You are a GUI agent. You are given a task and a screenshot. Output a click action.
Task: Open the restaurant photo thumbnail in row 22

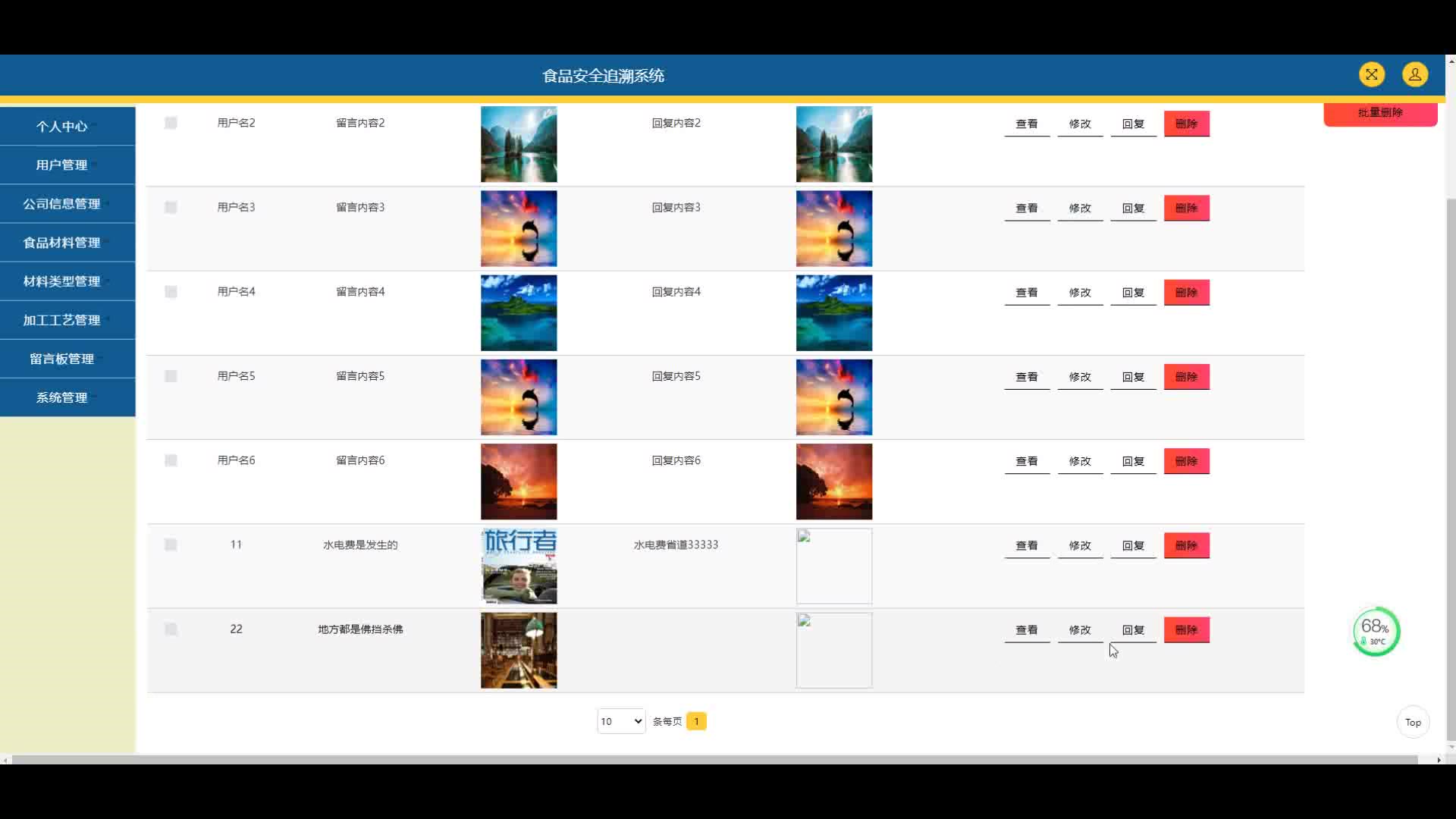click(519, 650)
